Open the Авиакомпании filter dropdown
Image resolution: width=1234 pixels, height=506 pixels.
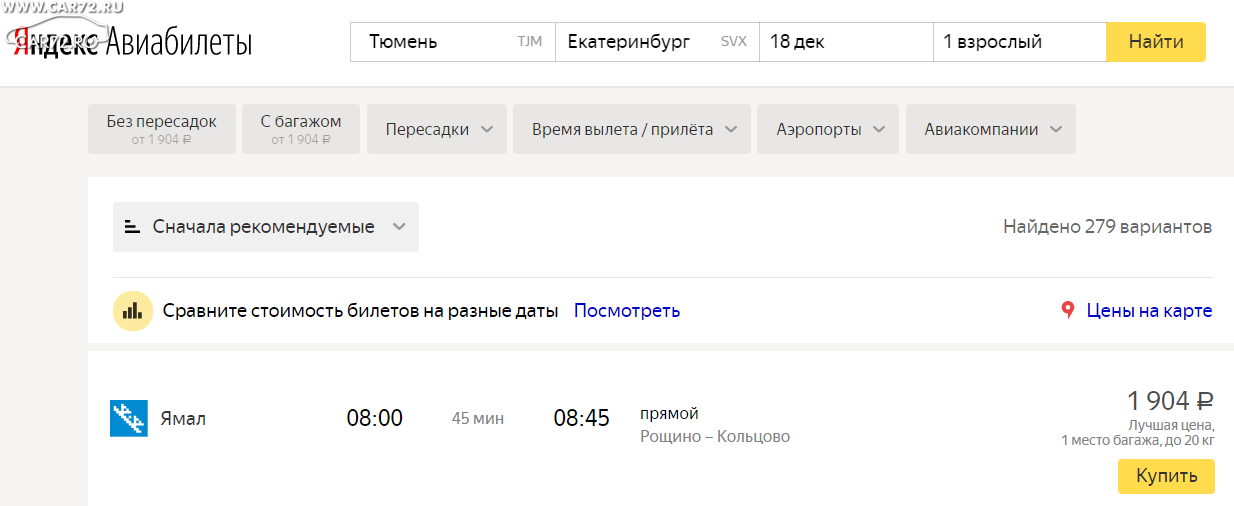[x=991, y=129]
